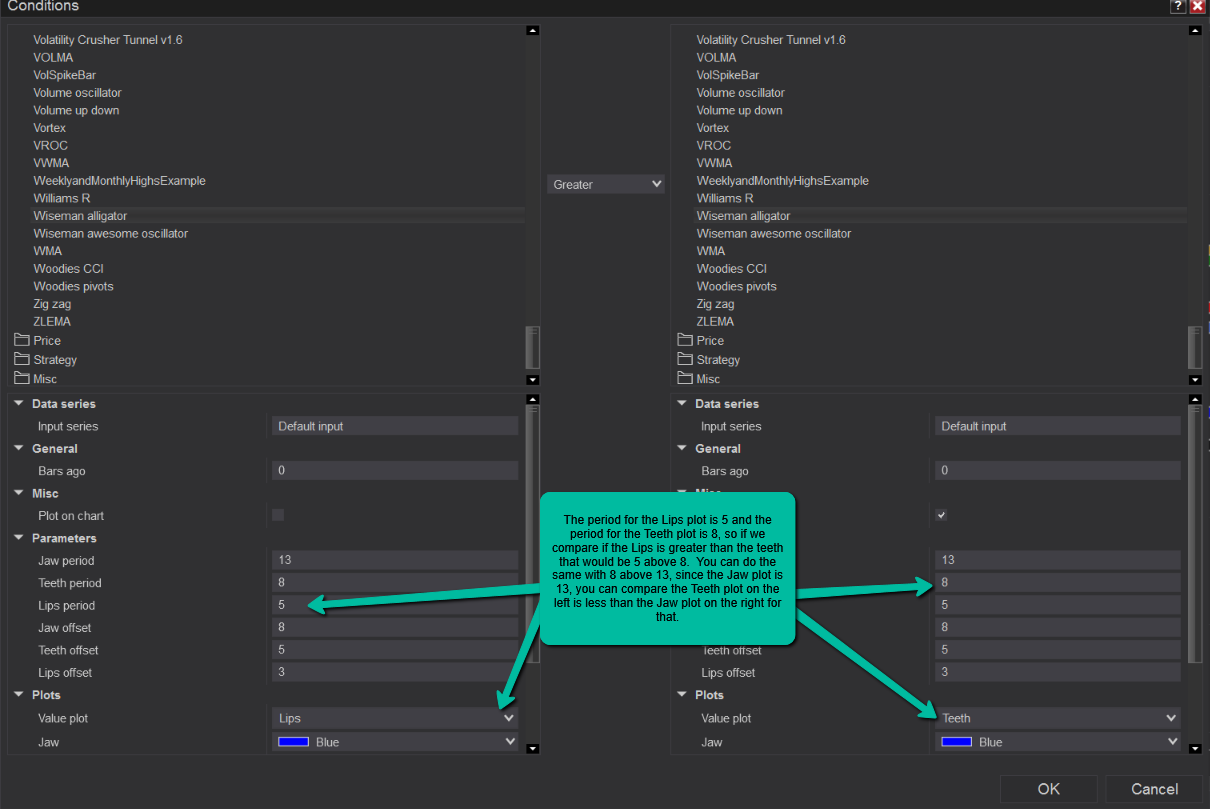Viewport: 1210px width, 809px height.
Task: Select WeeklyandMonthlyHighsExample in the right list
Action: pyautogui.click(x=783, y=181)
